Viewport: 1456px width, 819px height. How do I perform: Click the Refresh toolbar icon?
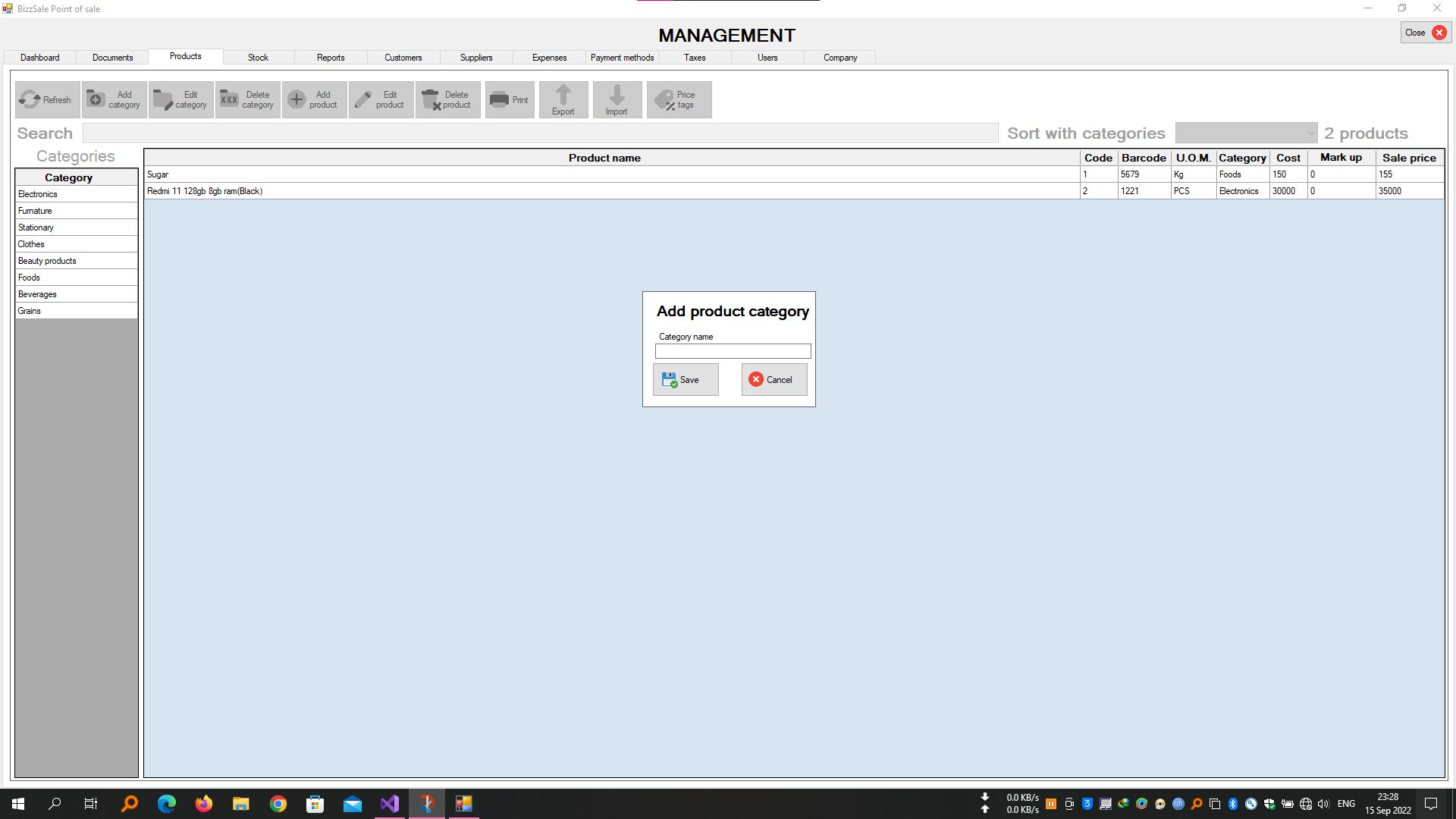30,99
